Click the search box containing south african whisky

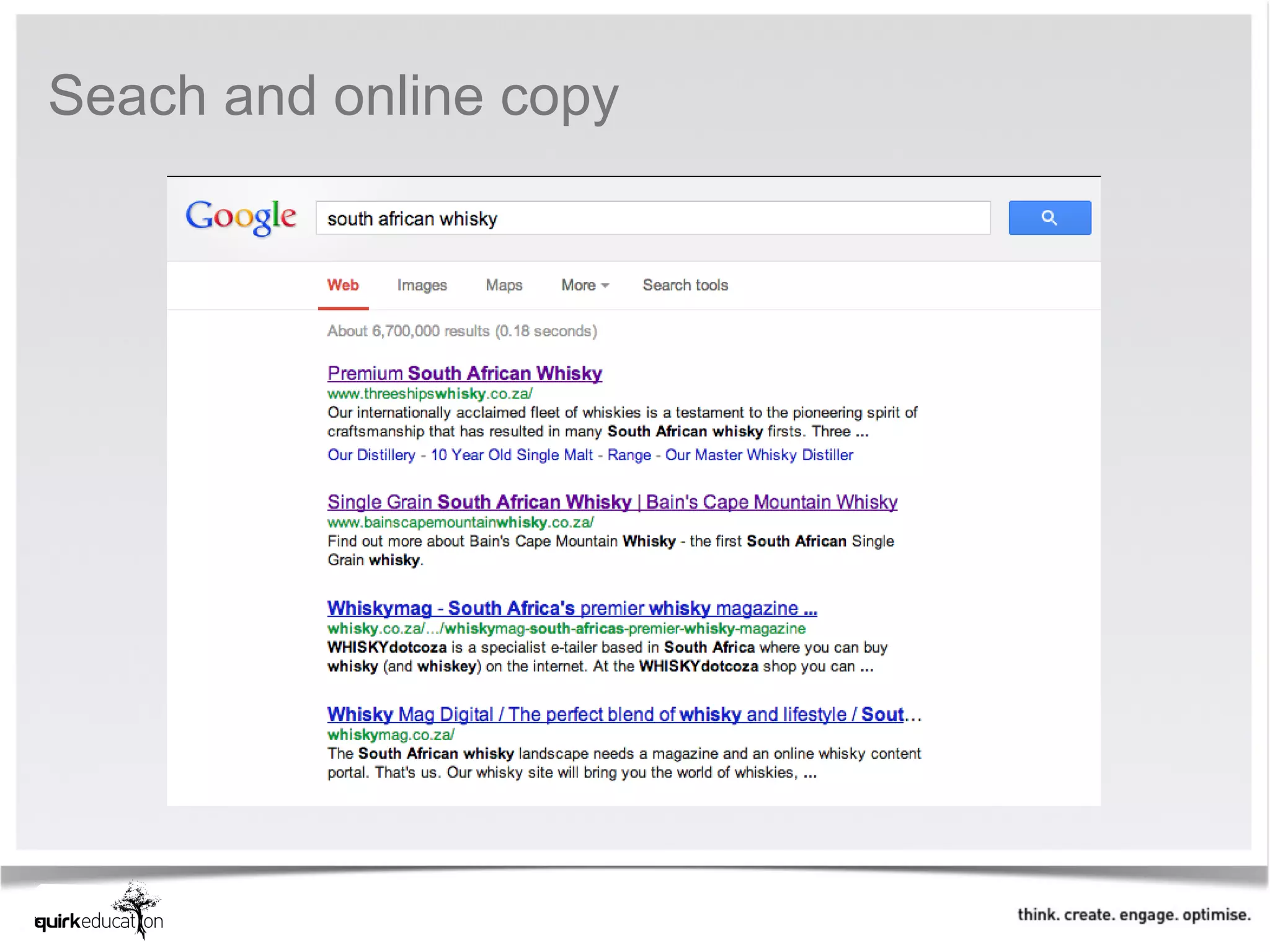click(653, 218)
